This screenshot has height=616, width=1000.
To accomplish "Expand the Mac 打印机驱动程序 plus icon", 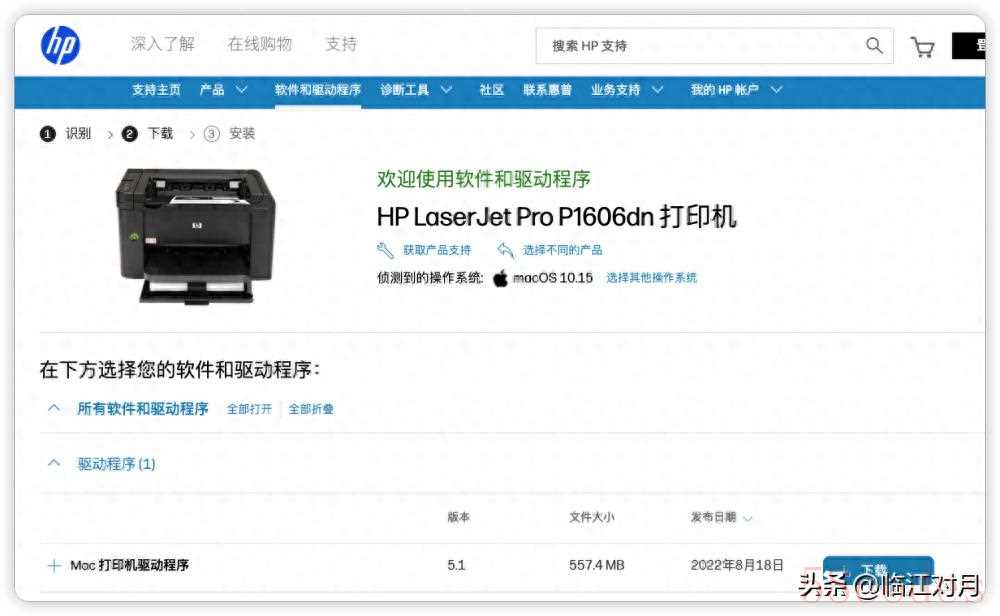I will pos(54,566).
